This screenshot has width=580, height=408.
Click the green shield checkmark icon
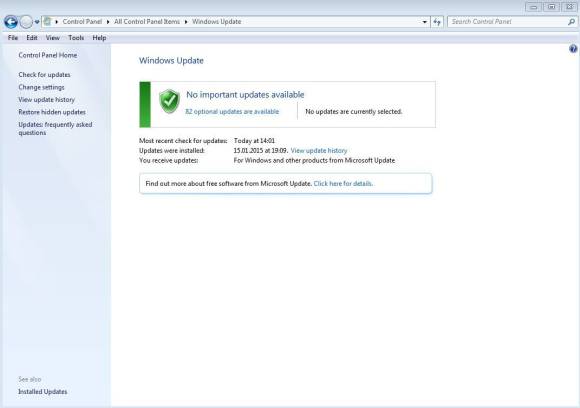pyautogui.click(x=169, y=101)
